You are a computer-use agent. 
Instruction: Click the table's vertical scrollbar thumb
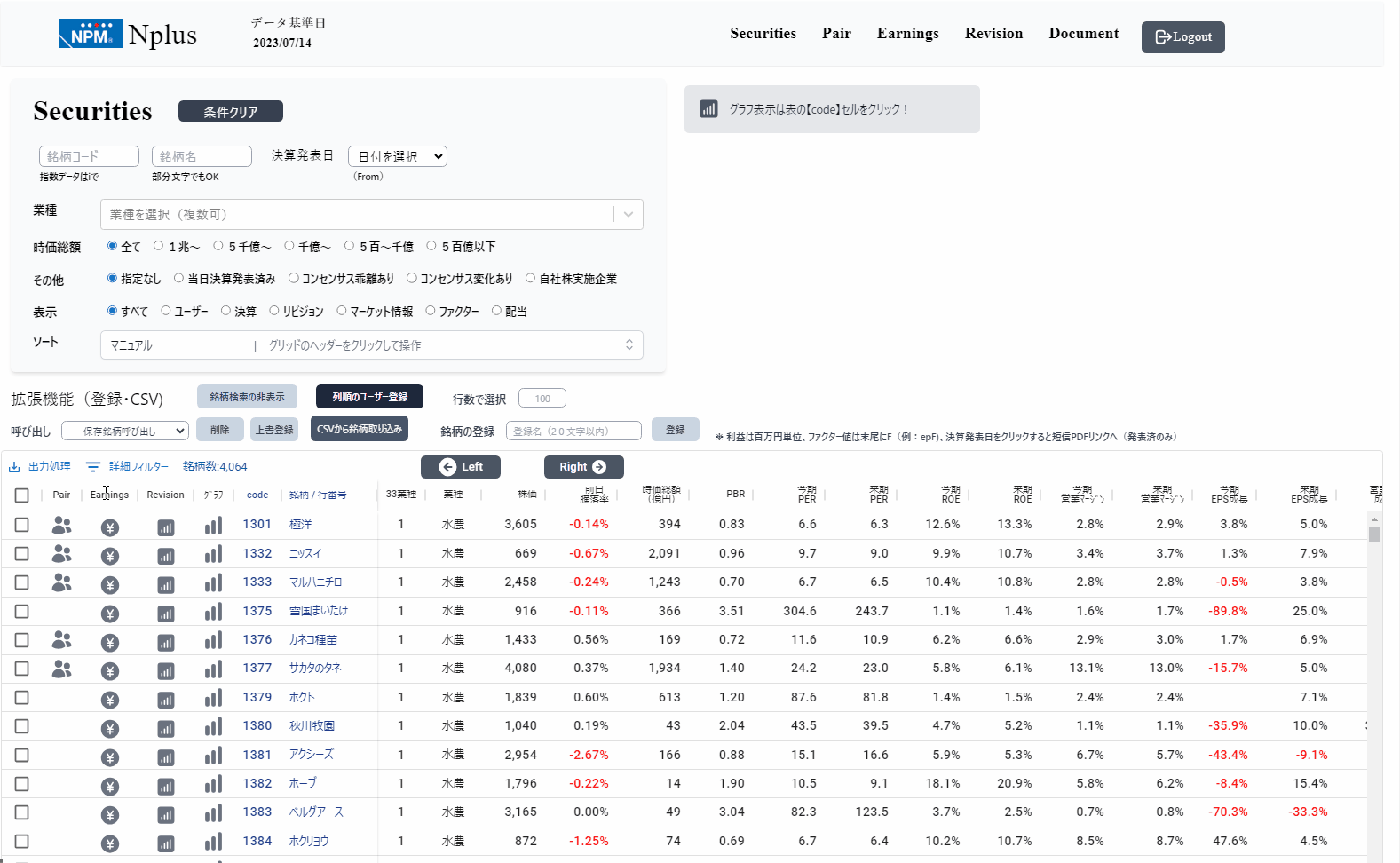click(x=1374, y=534)
